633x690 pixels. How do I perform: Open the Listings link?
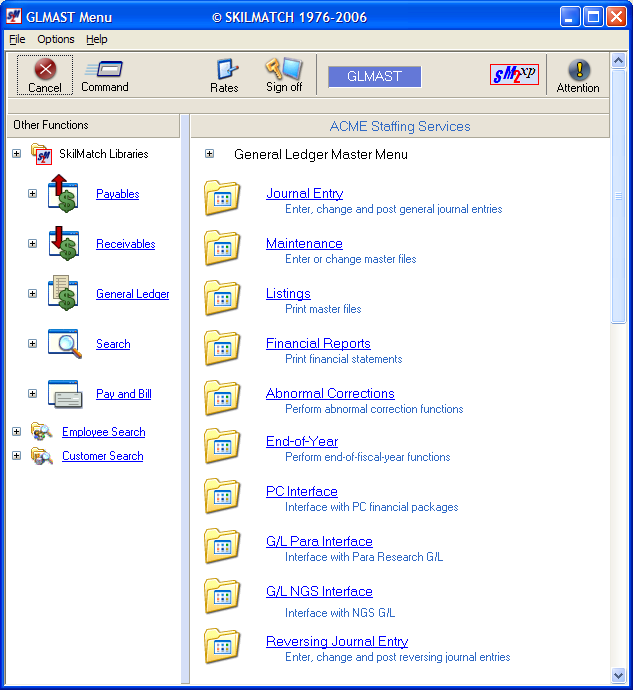coord(288,294)
